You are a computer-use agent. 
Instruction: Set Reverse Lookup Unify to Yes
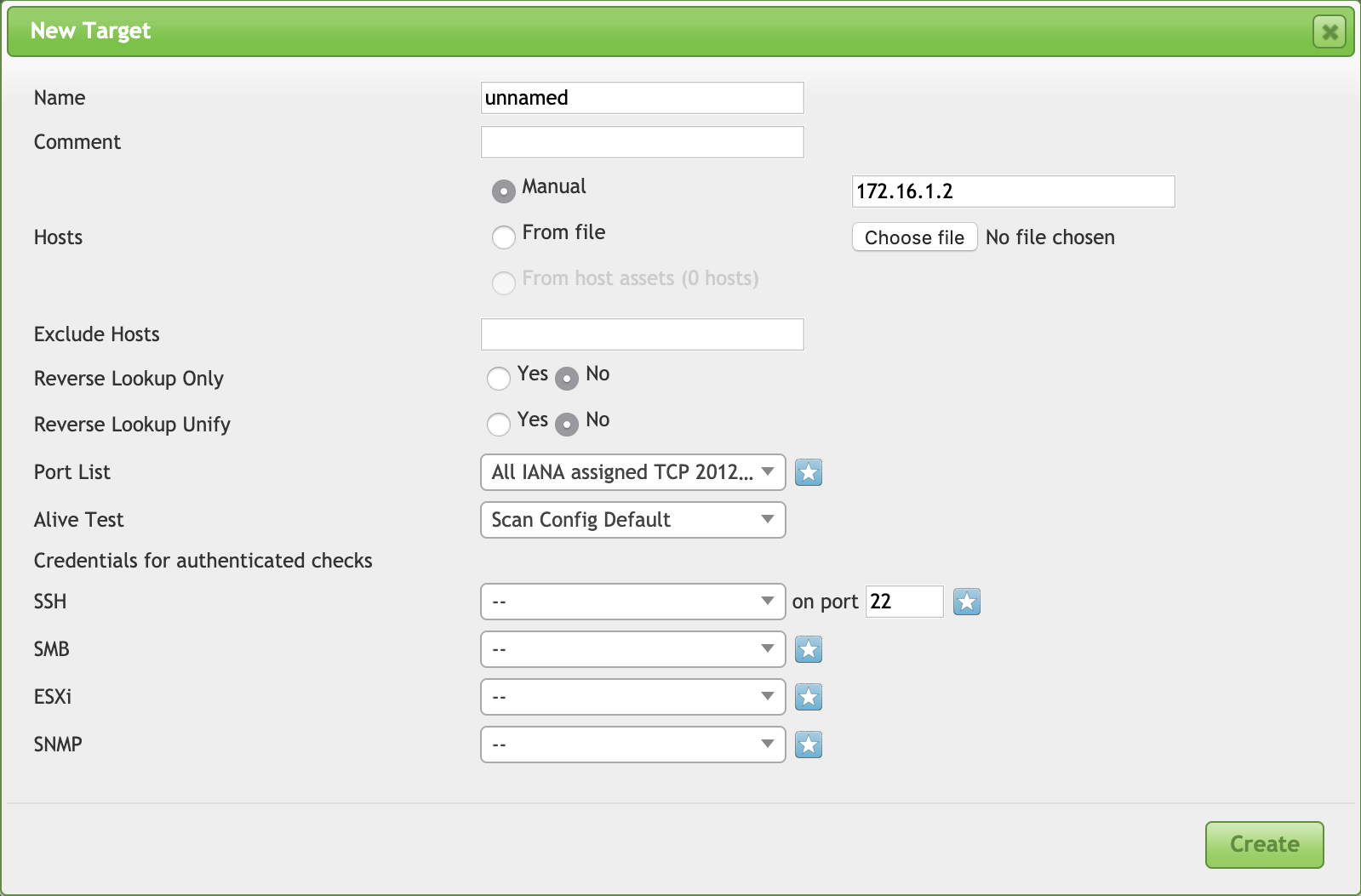point(499,424)
